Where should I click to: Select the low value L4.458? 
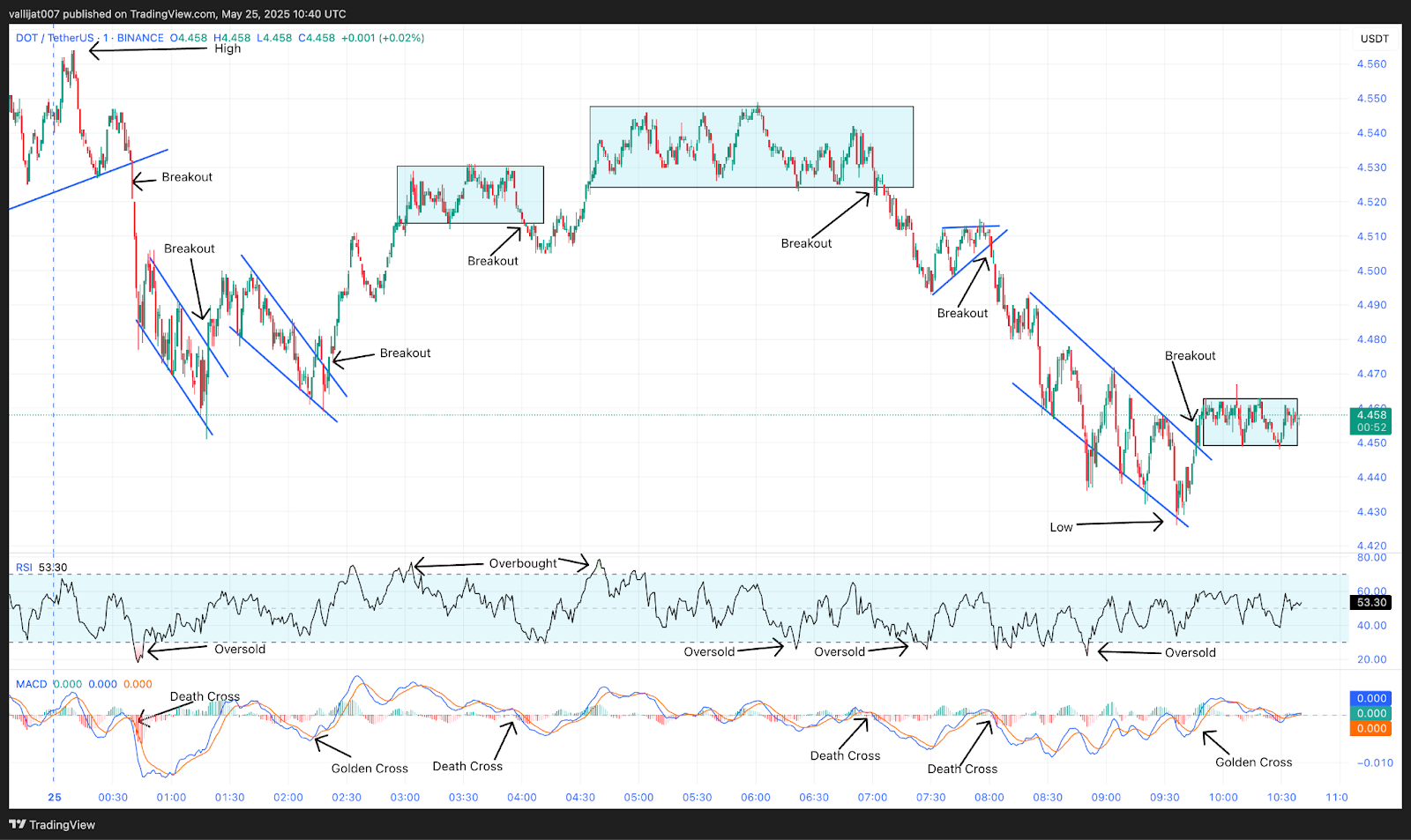(x=274, y=38)
